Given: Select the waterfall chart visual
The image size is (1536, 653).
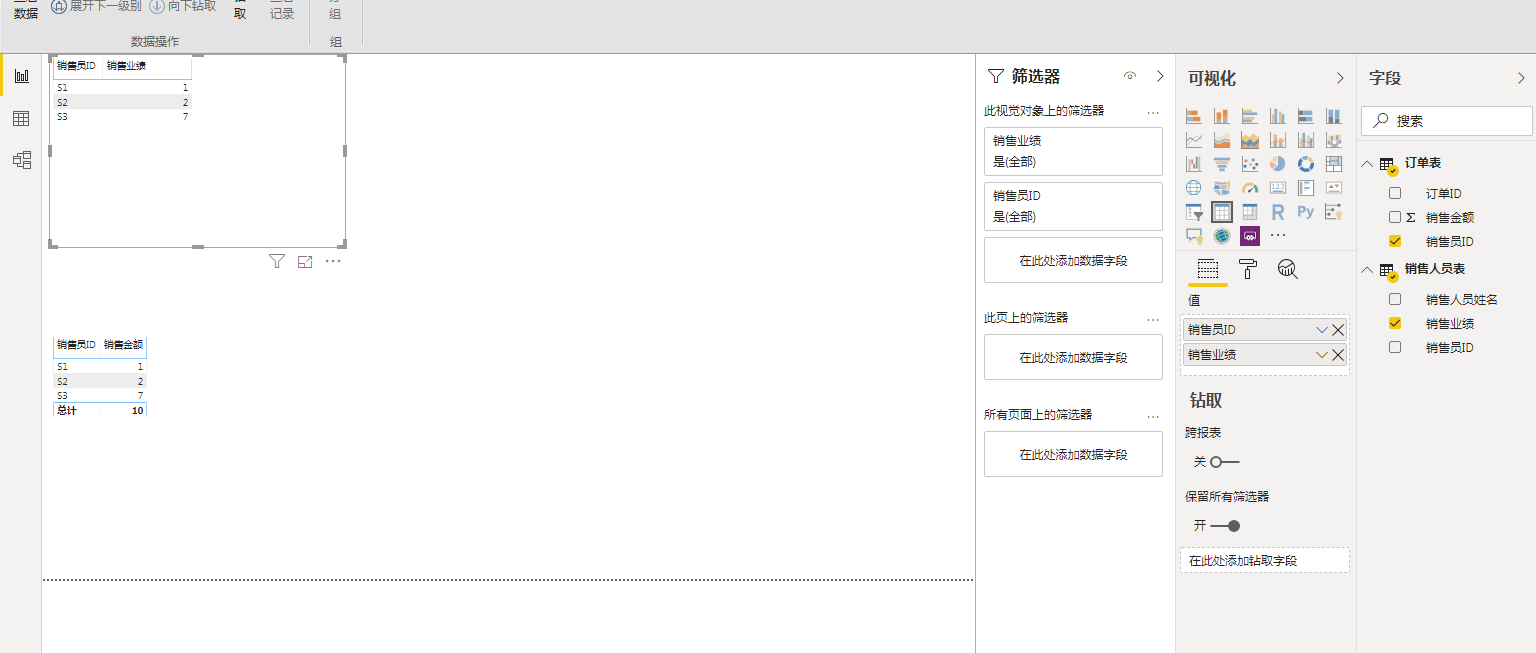Looking at the screenshot, I should tap(1193, 163).
